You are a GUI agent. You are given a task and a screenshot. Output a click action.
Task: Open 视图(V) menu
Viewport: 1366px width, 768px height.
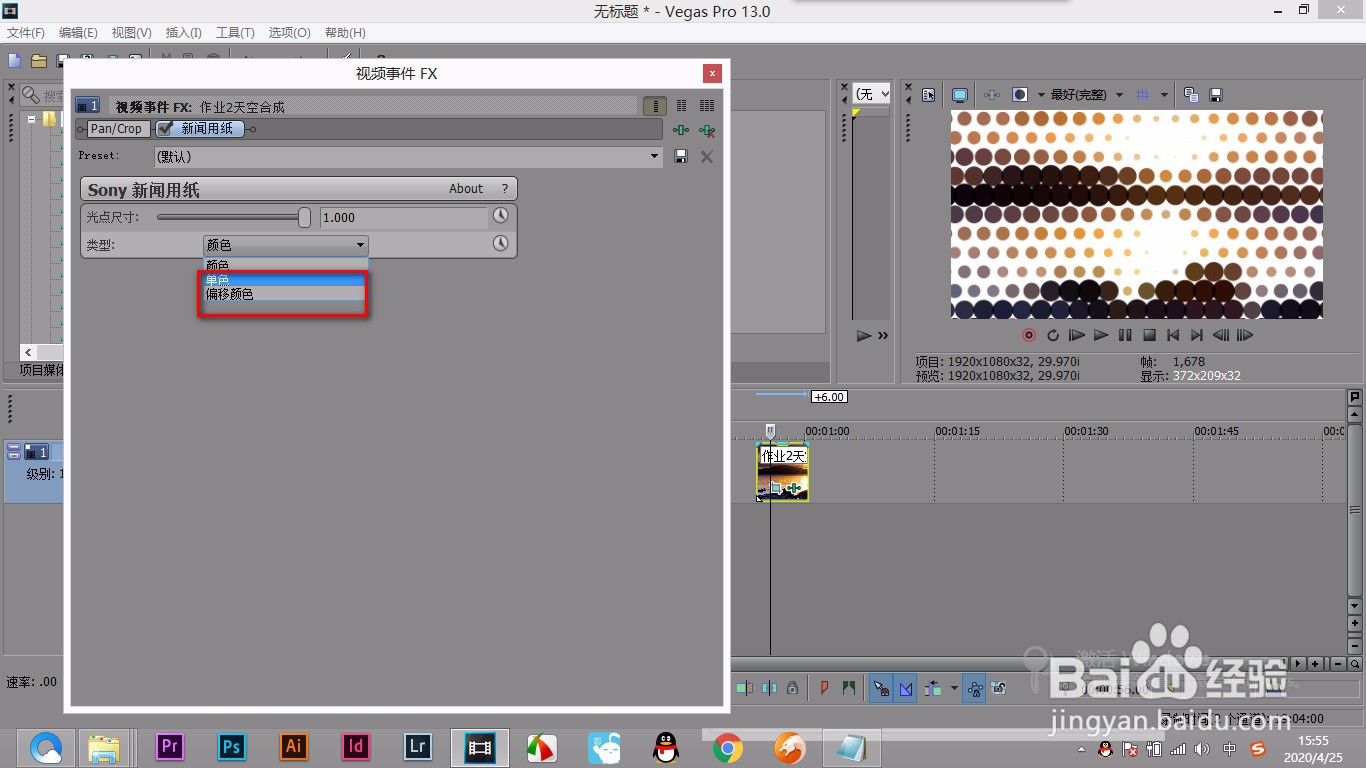click(x=132, y=33)
